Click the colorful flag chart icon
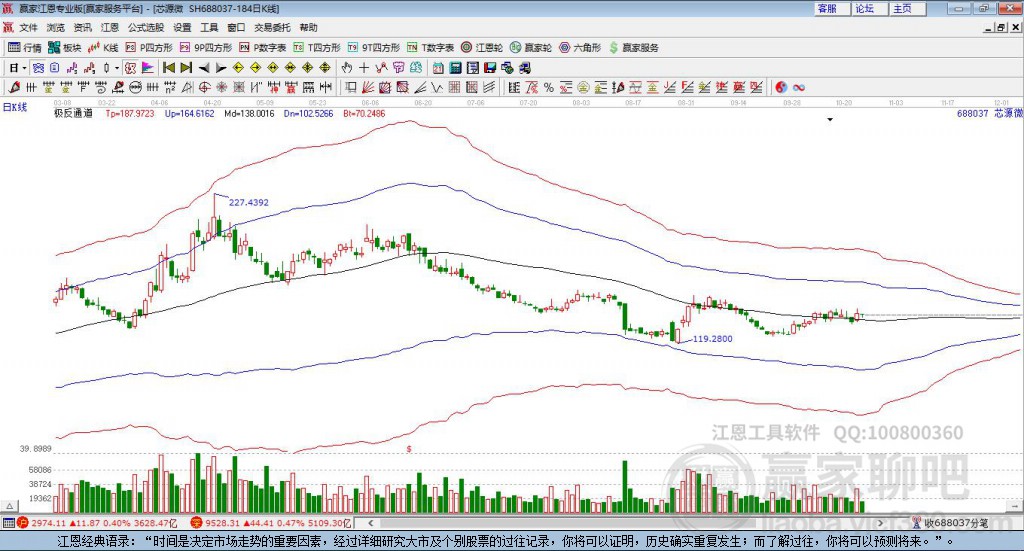Screen dimensions: 1024x551 [x=148, y=68]
